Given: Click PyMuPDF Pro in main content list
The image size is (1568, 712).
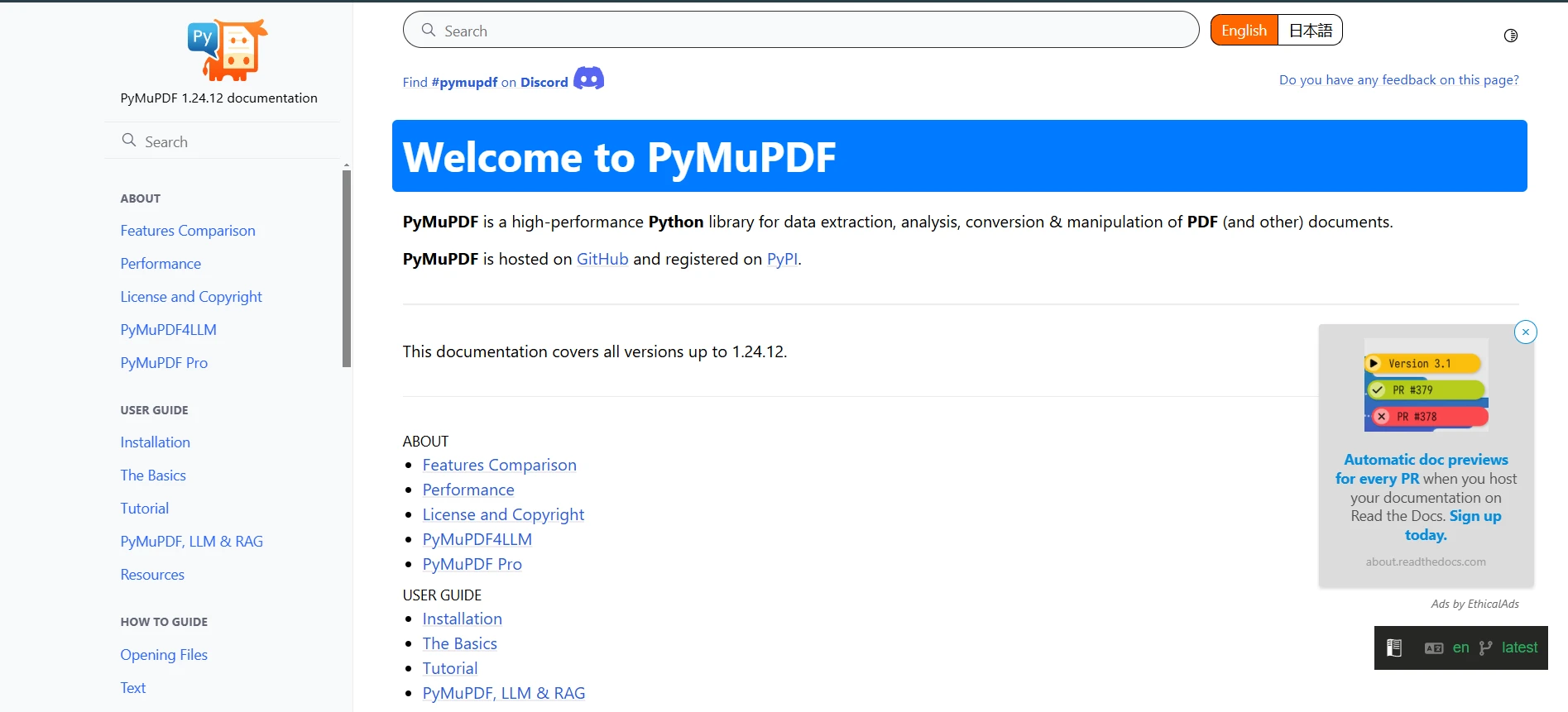Looking at the screenshot, I should 472,564.
